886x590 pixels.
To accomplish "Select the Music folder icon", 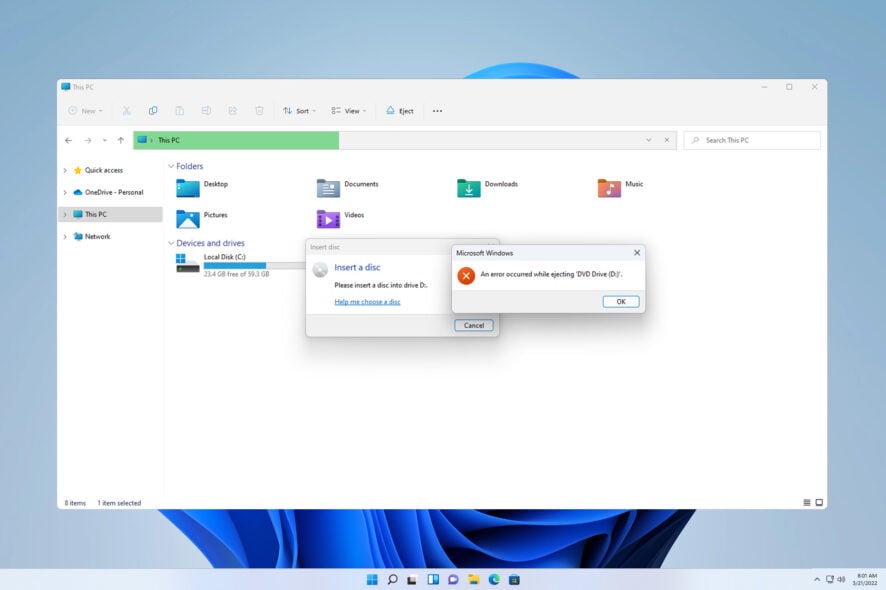I will (x=609, y=188).
